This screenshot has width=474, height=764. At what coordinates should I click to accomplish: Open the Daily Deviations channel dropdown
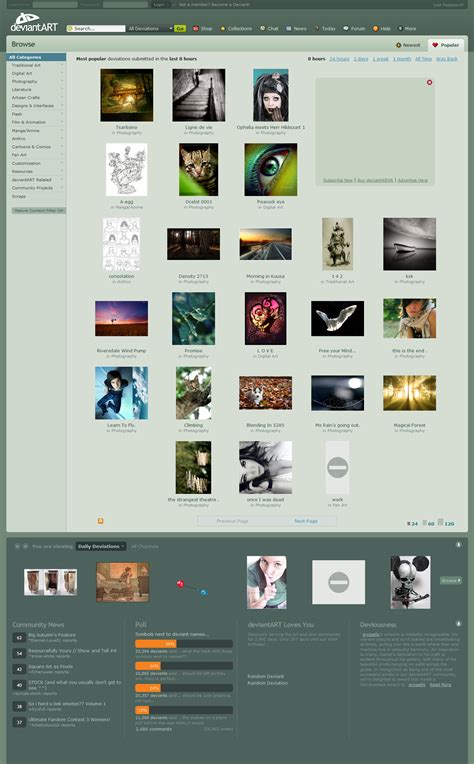pyautogui.click(x=101, y=546)
